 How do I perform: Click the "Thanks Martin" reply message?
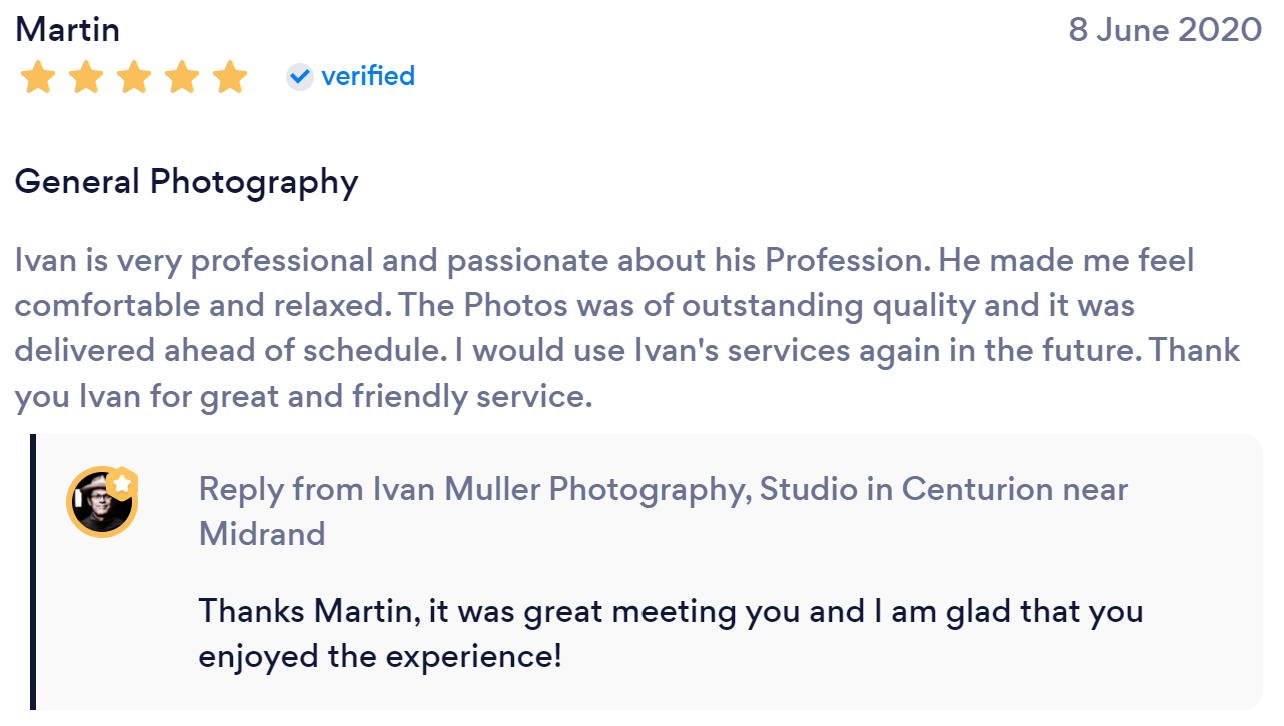tap(670, 611)
